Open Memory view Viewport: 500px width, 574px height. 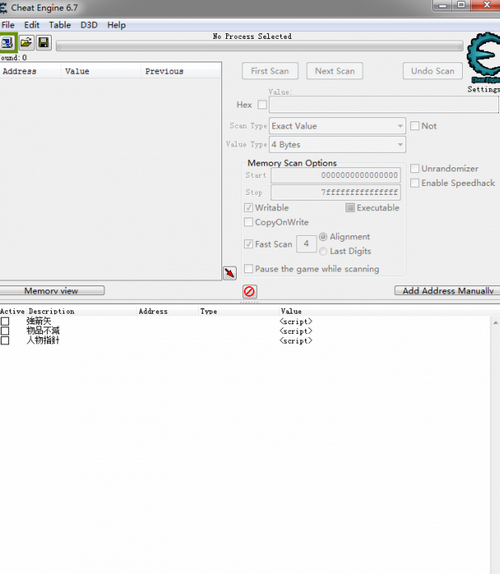[52, 291]
